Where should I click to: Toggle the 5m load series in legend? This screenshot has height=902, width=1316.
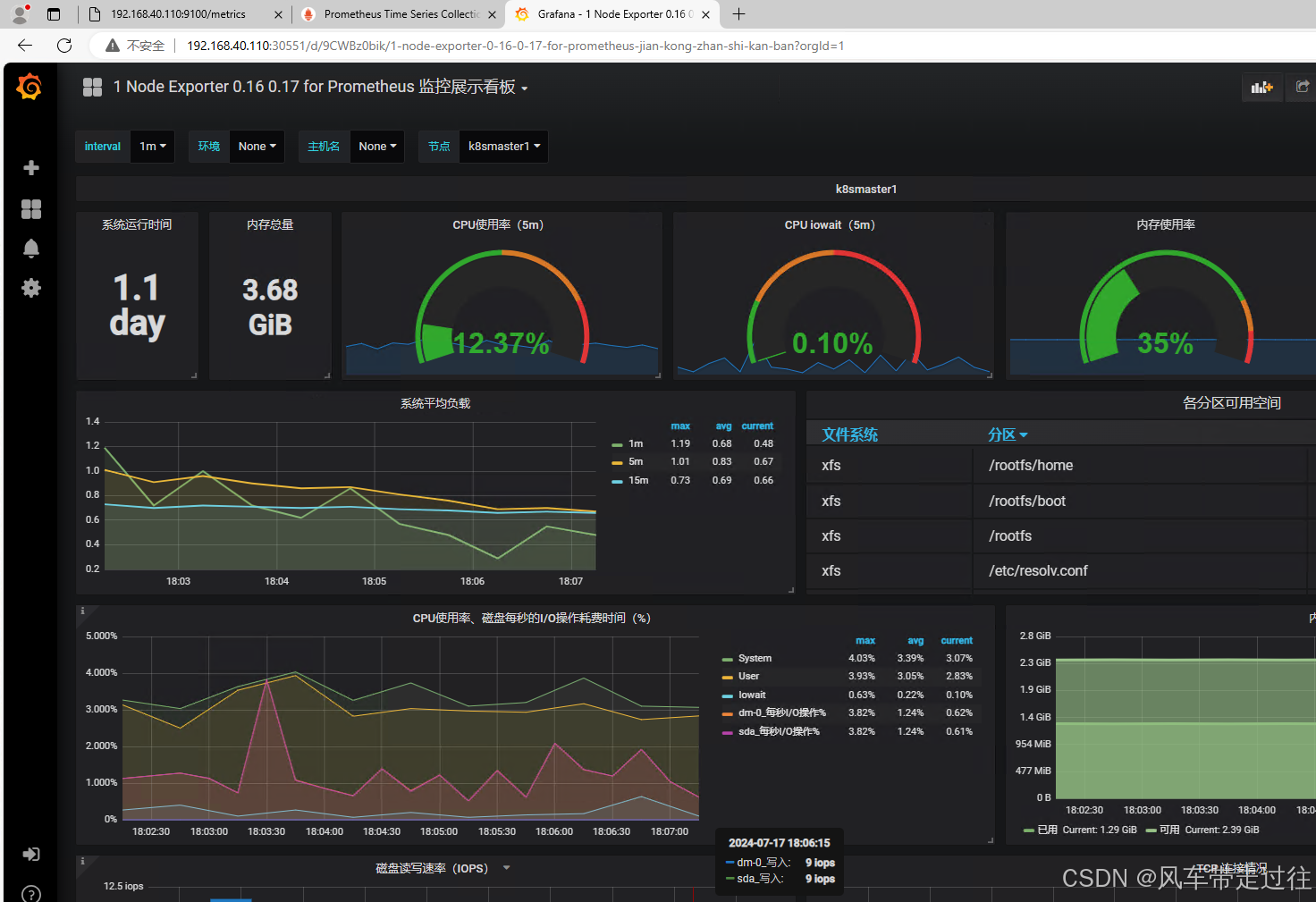[x=636, y=462]
